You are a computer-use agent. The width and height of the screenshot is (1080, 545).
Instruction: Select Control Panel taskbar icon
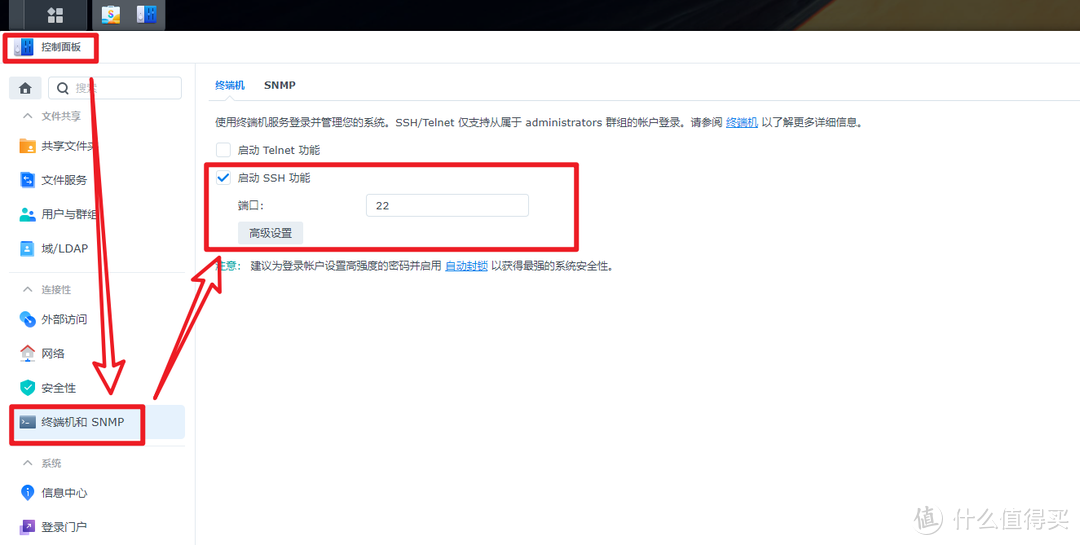(x=145, y=14)
